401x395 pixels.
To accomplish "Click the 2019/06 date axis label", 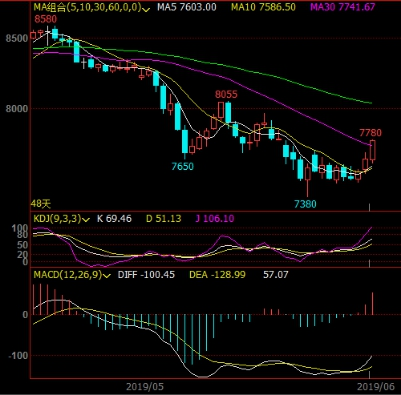I will (x=376, y=387).
